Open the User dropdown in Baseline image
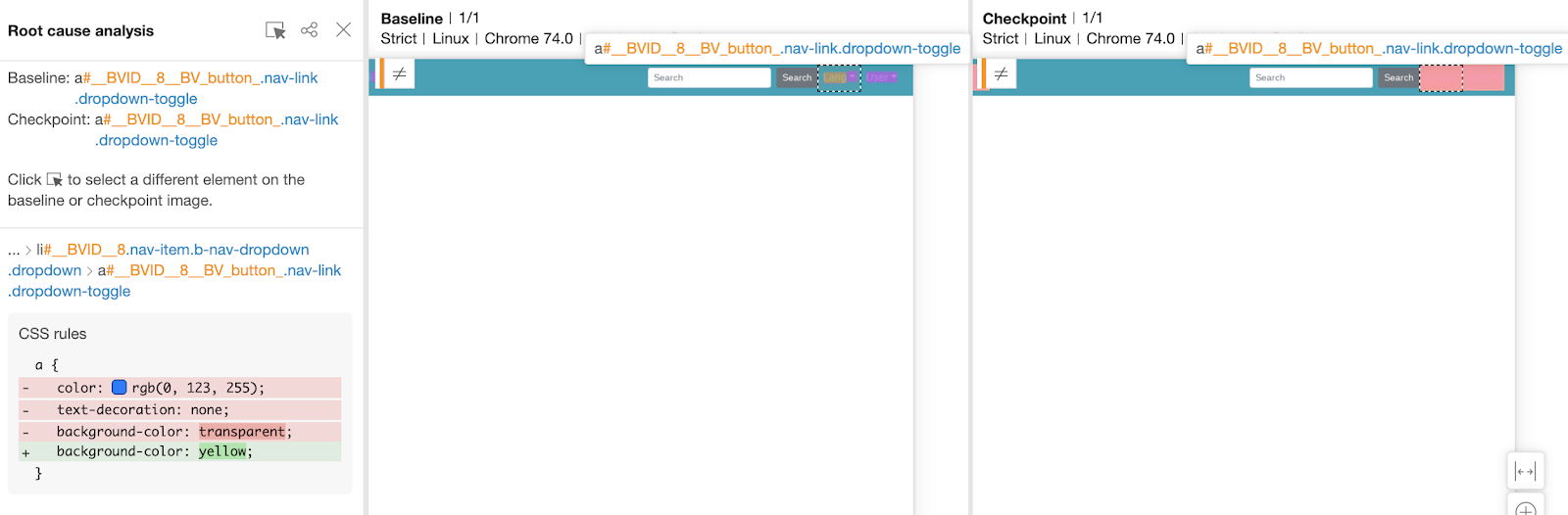1568x515 pixels. [x=881, y=77]
